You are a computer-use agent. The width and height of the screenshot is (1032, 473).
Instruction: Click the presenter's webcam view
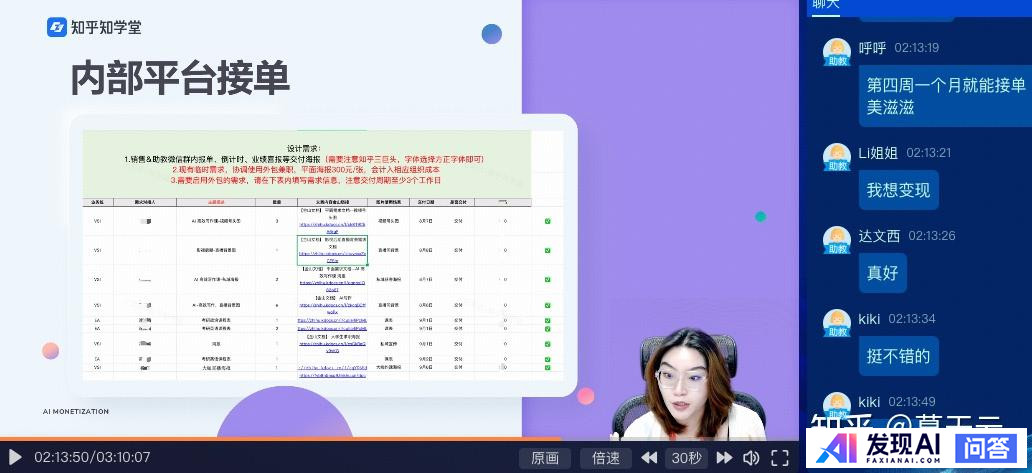click(690, 385)
